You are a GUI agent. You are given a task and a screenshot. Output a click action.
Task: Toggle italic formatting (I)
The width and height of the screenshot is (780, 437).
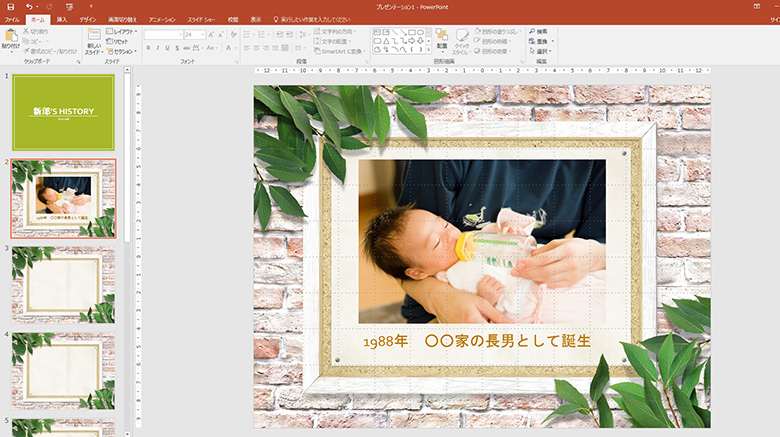click(158, 47)
